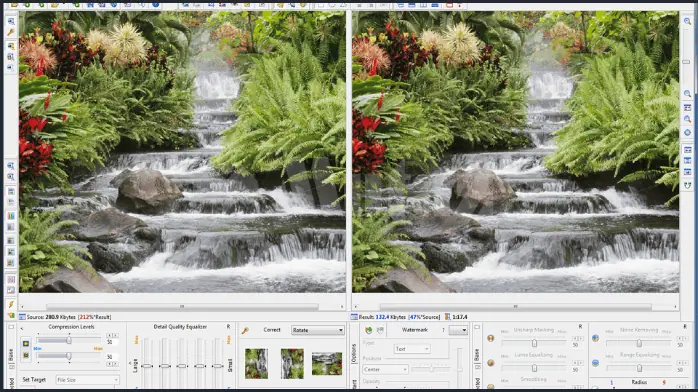Click the upper green Compression Levels icon
Image resolution: width=698 pixels, height=392 pixels.
pos(26,344)
